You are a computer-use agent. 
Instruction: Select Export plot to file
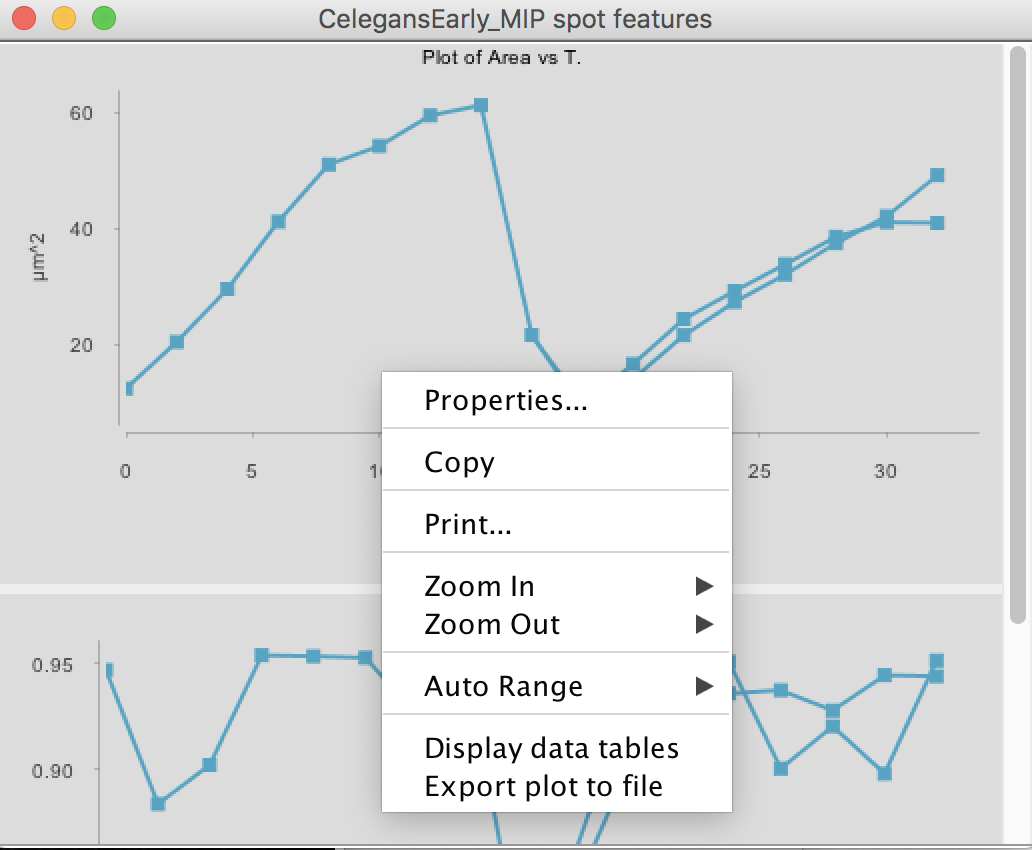tap(557, 786)
